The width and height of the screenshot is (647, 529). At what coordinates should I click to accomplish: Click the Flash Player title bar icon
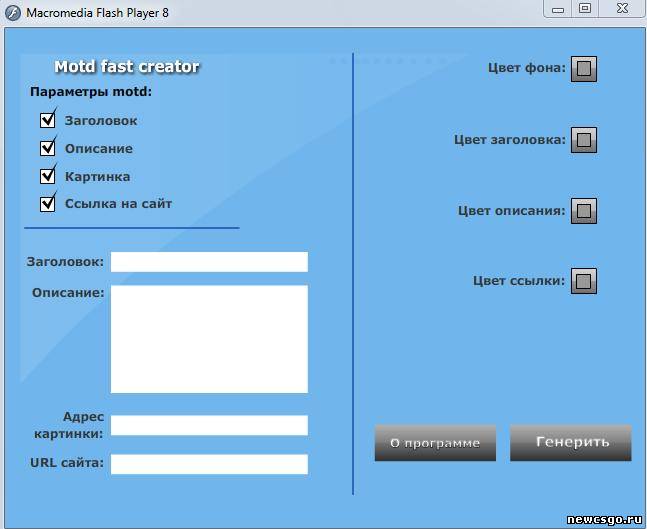pyautogui.click(x=12, y=11)
